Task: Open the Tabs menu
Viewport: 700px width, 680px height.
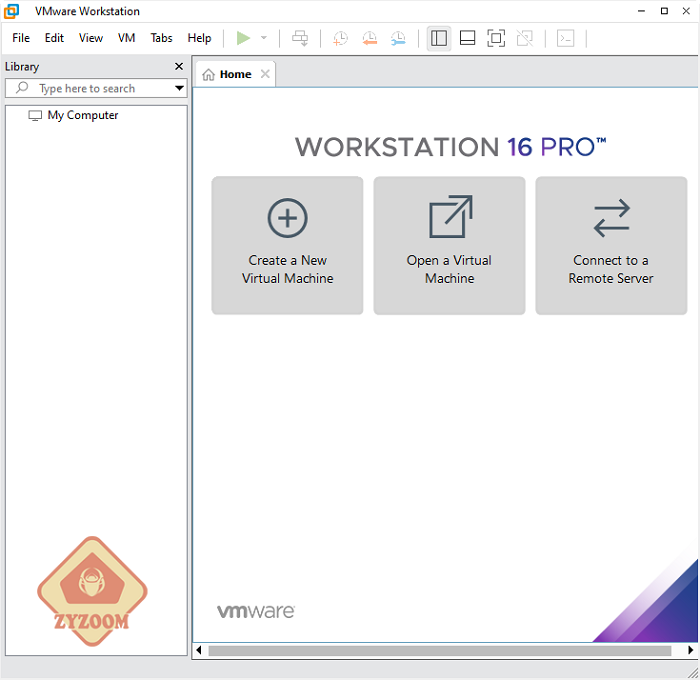Action: click(x=161, y=38)
